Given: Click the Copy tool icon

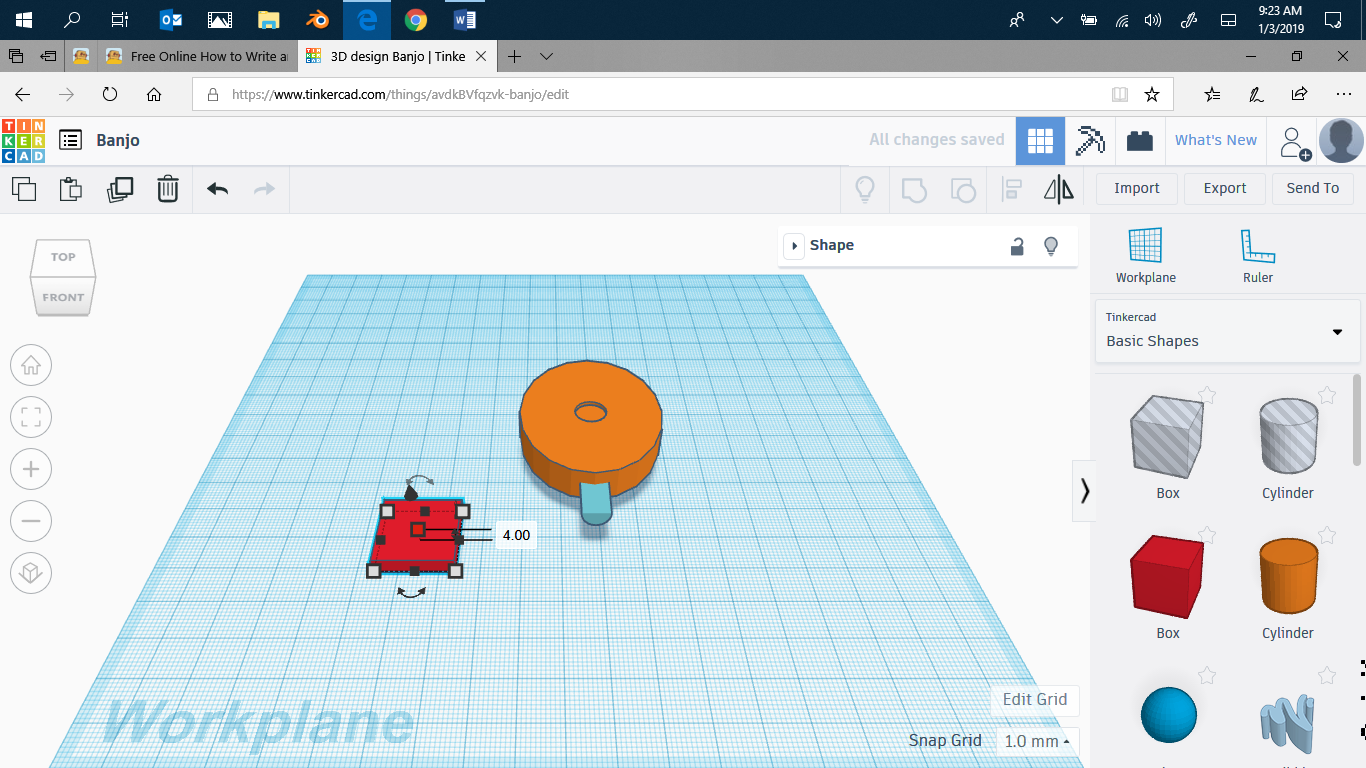Looking at the screenshot, I should point(24,188).
